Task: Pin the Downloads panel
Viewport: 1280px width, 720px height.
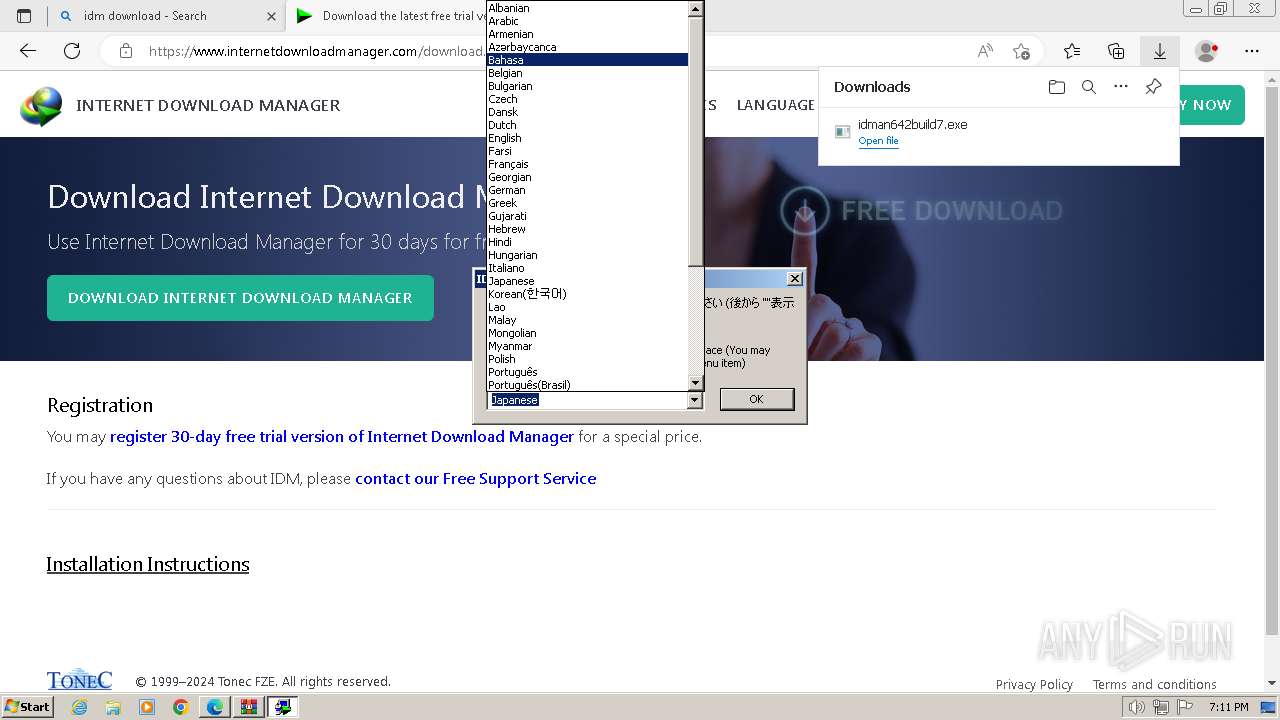Action: [1153, 87]
